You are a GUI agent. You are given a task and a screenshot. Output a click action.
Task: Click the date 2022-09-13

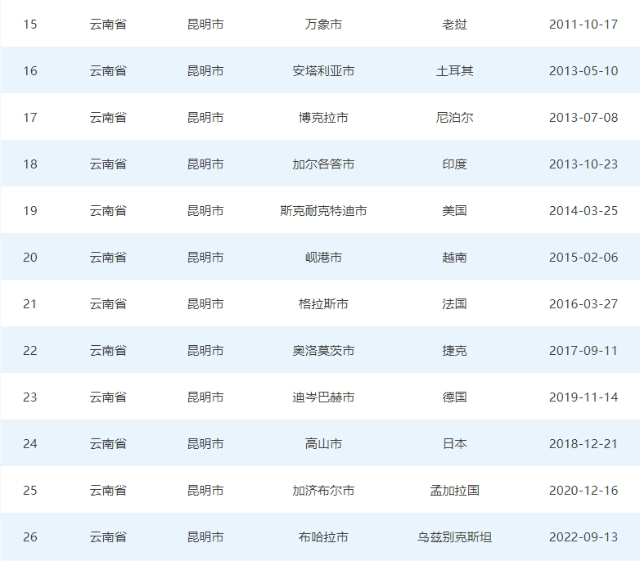(583, 538)
